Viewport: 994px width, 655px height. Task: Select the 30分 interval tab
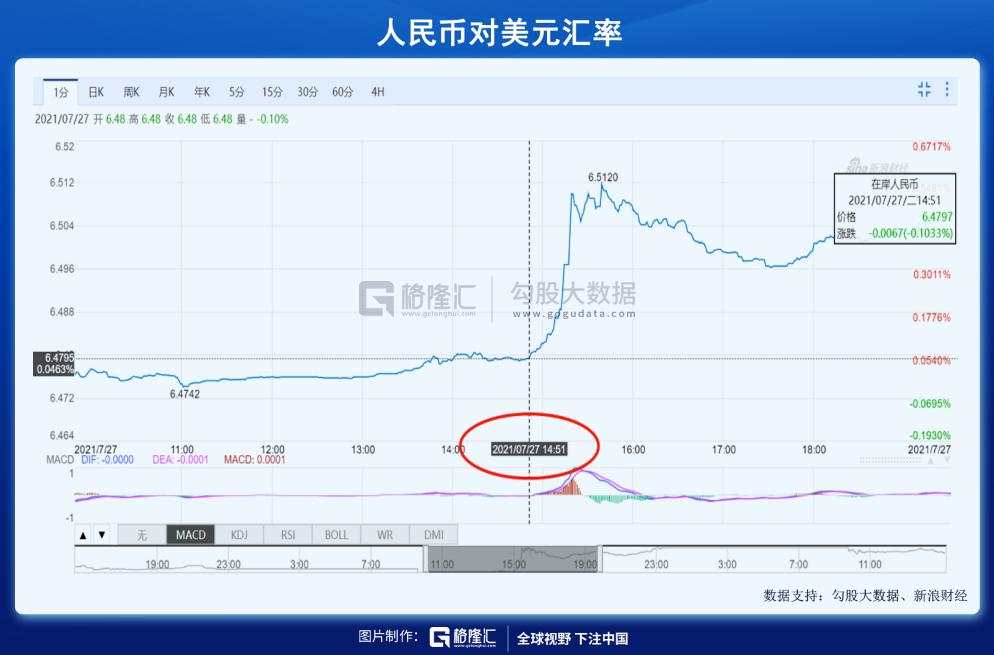(x=307, y=92)
